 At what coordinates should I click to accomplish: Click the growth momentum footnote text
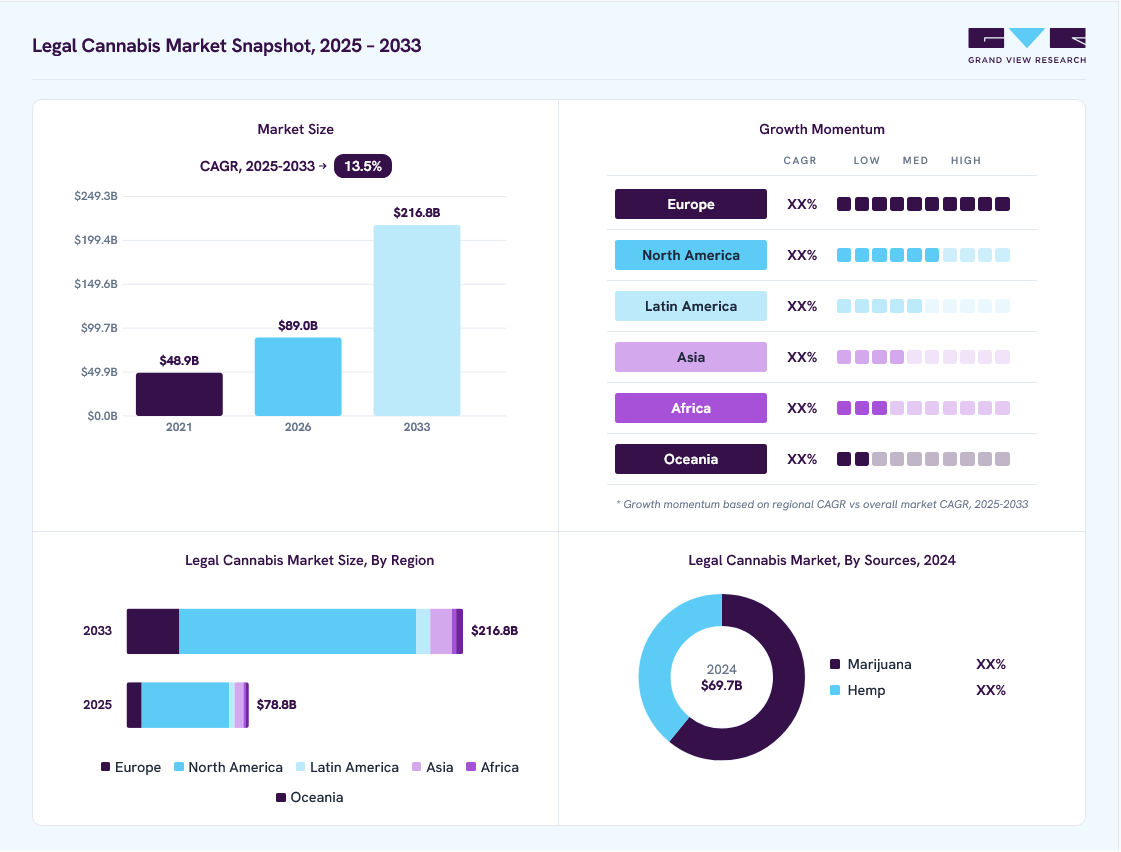tap(822, 504)
